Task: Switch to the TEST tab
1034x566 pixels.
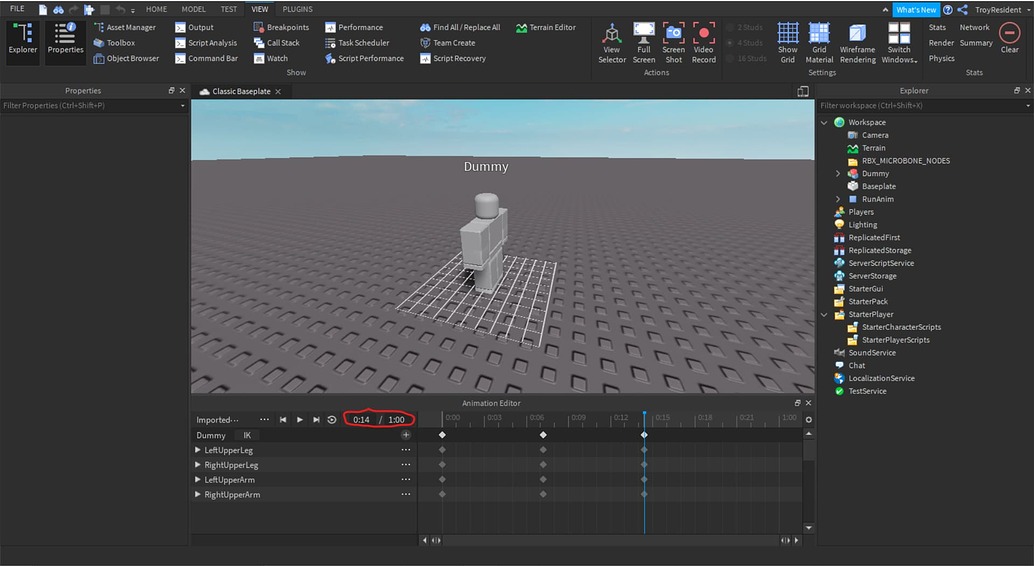Action: 229,9
